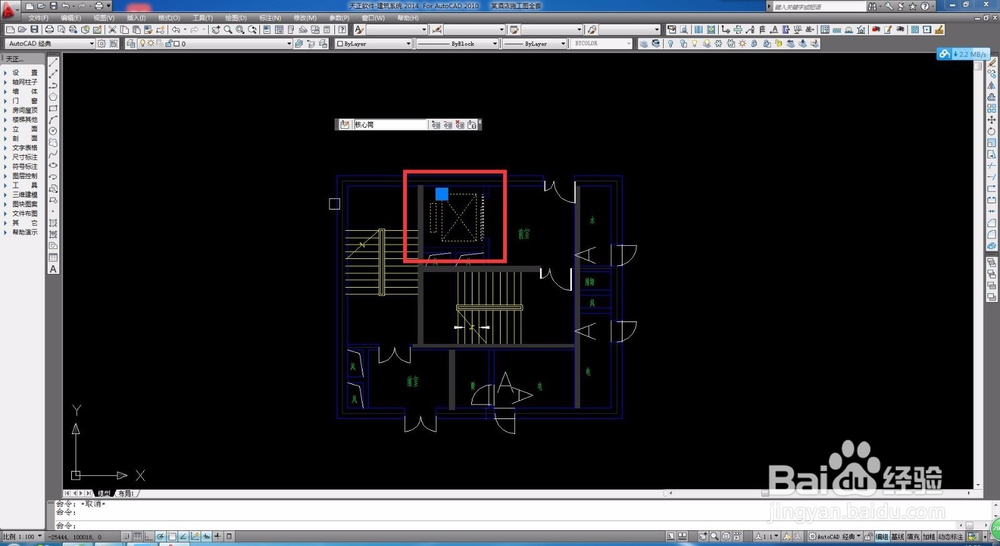Open the ByLayer lineweight dropdown
The width and height of the screenshot is (1000, 546).
[x=534, y=44]
